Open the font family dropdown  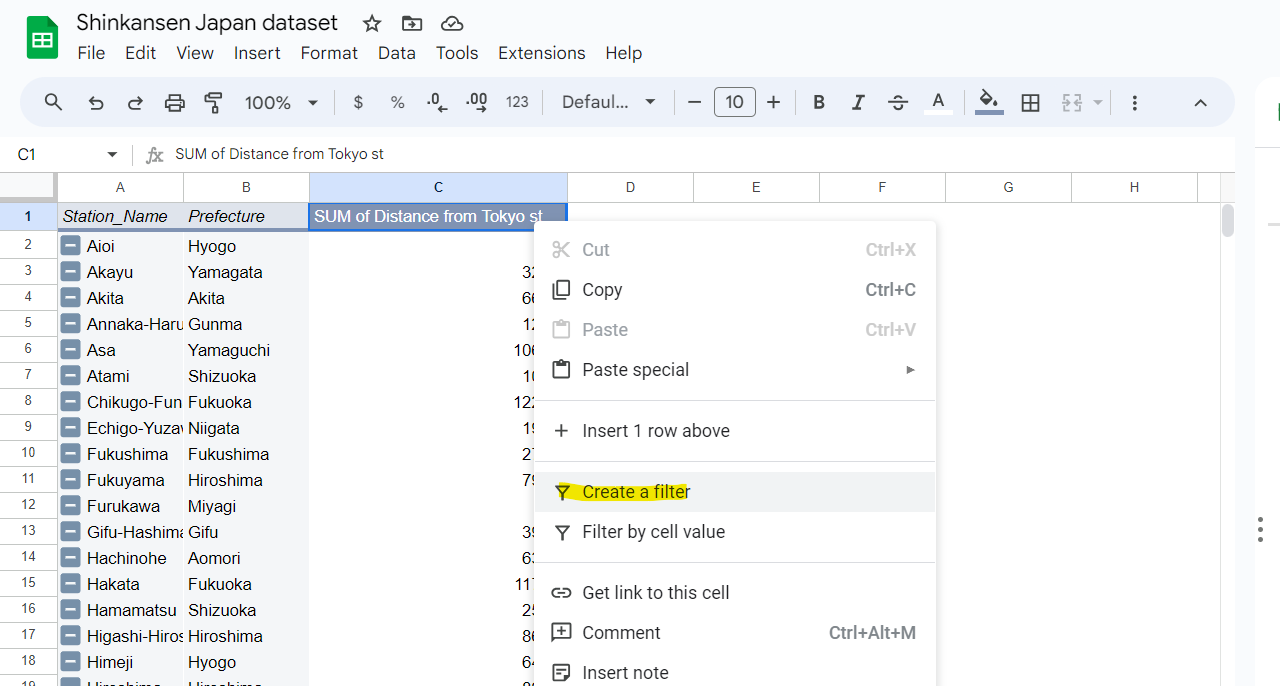click(x=608, y=102)
